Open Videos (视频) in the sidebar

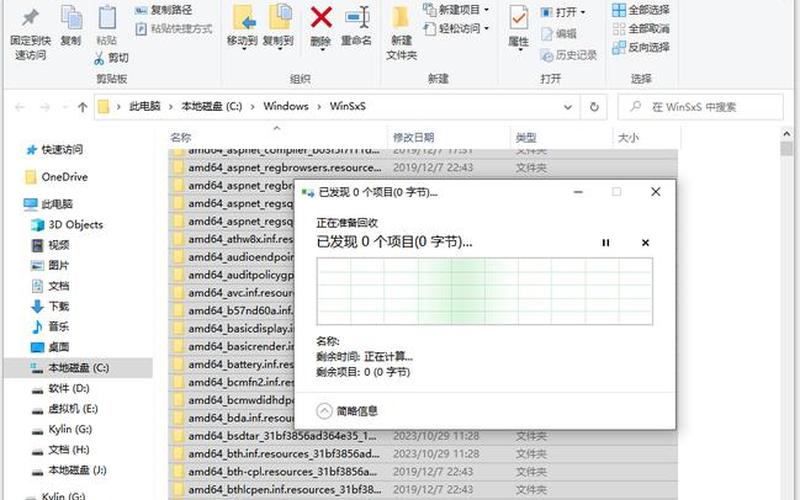coord(50,245)
